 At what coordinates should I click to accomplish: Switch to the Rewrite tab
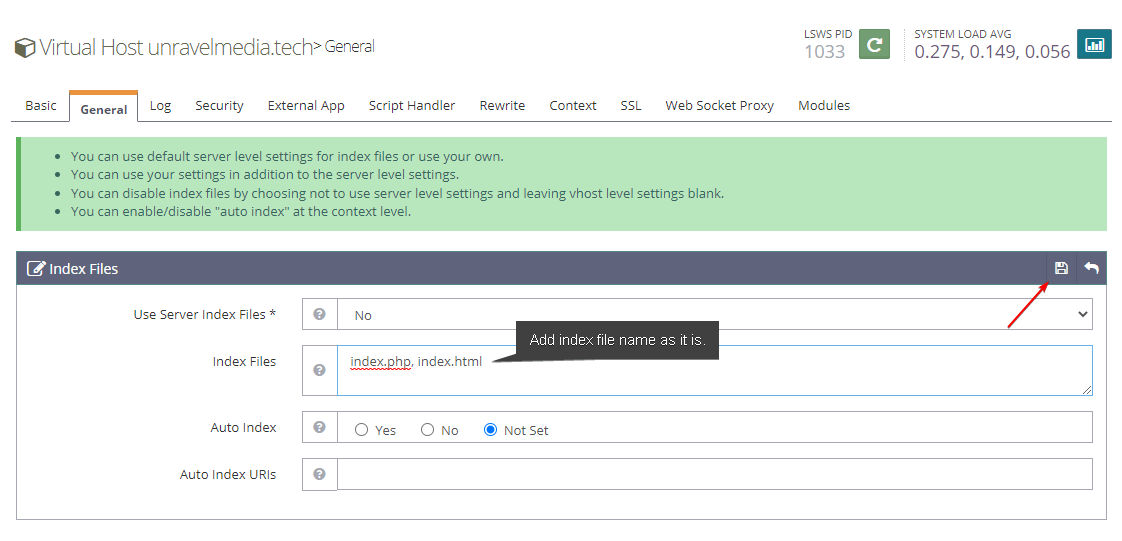[502, 105]
